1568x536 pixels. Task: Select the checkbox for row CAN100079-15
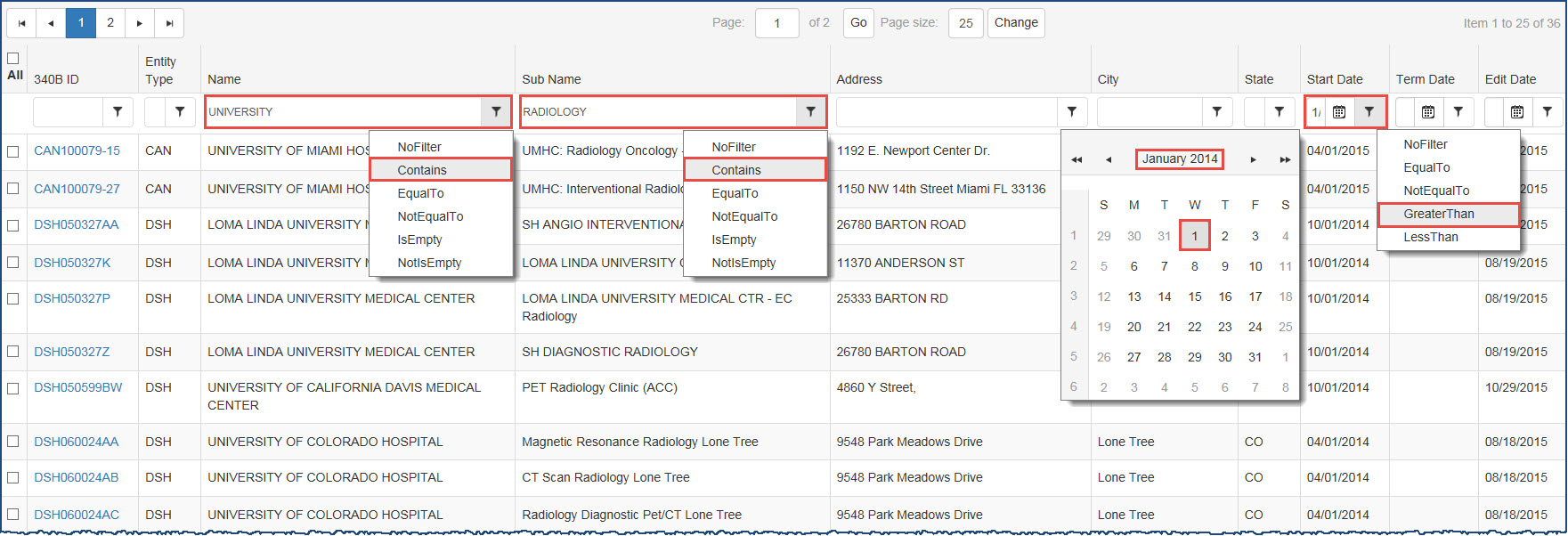coord(13,151)
